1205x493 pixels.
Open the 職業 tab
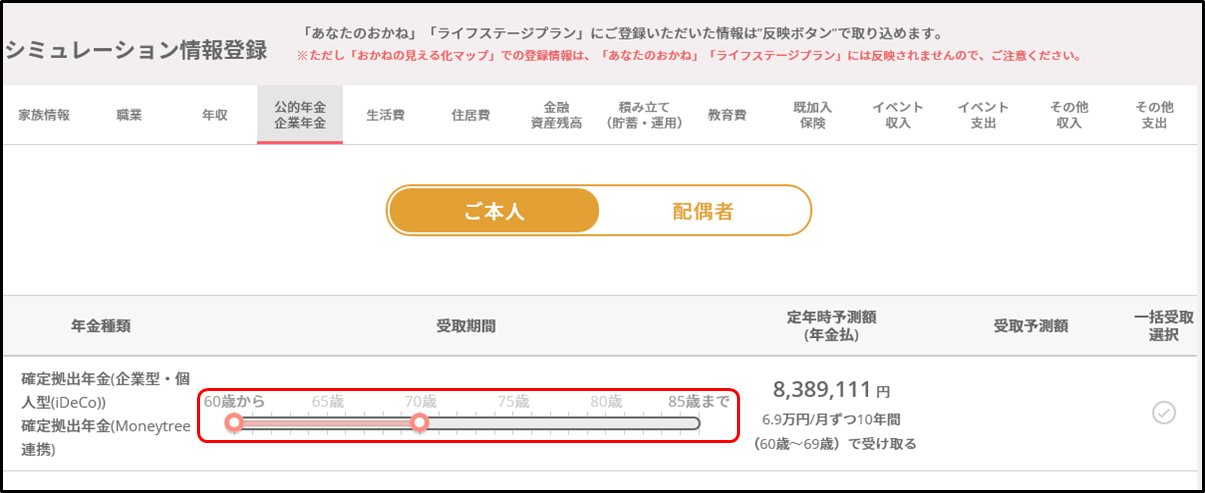click(129, 115)
